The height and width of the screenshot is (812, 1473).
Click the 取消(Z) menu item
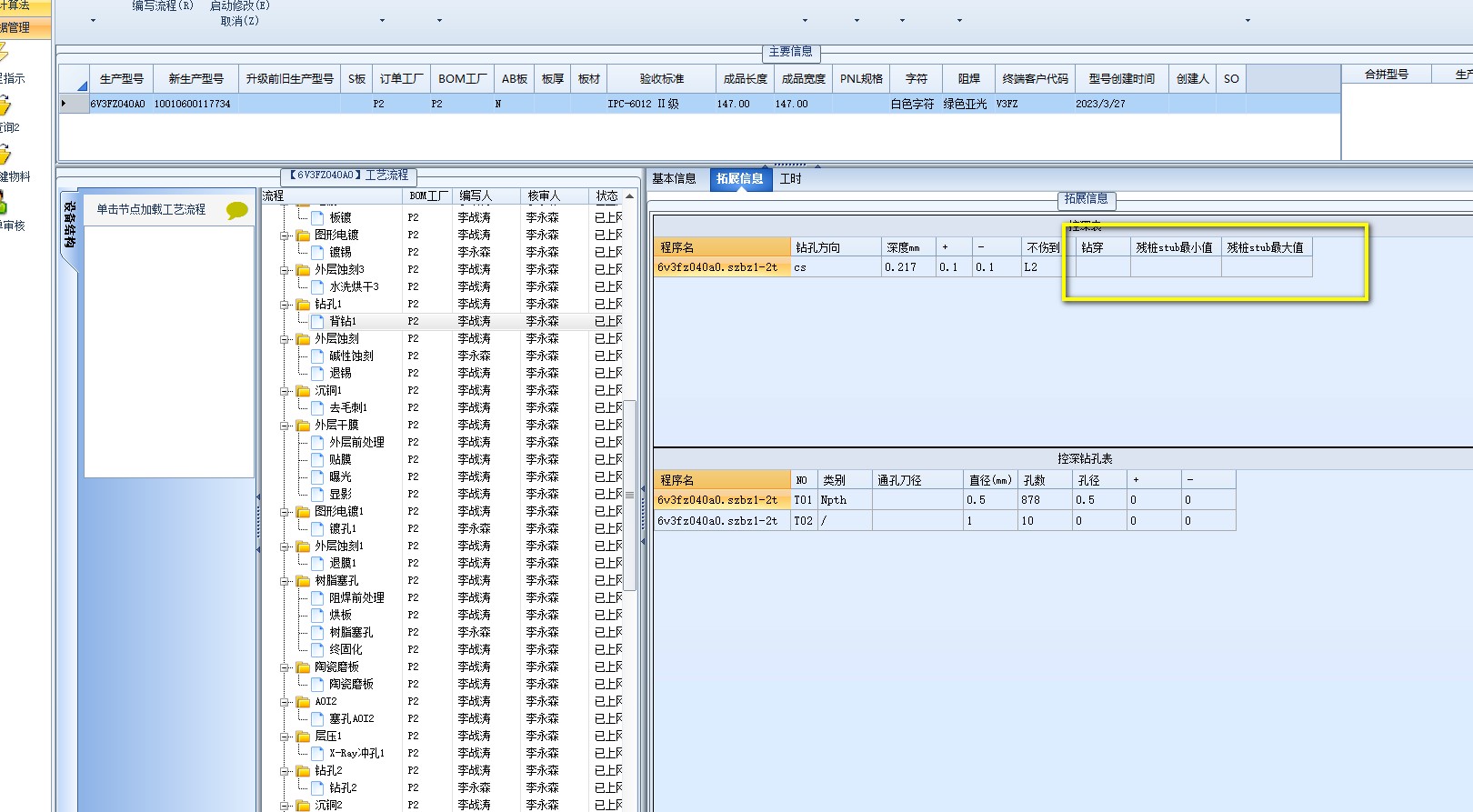240,21
